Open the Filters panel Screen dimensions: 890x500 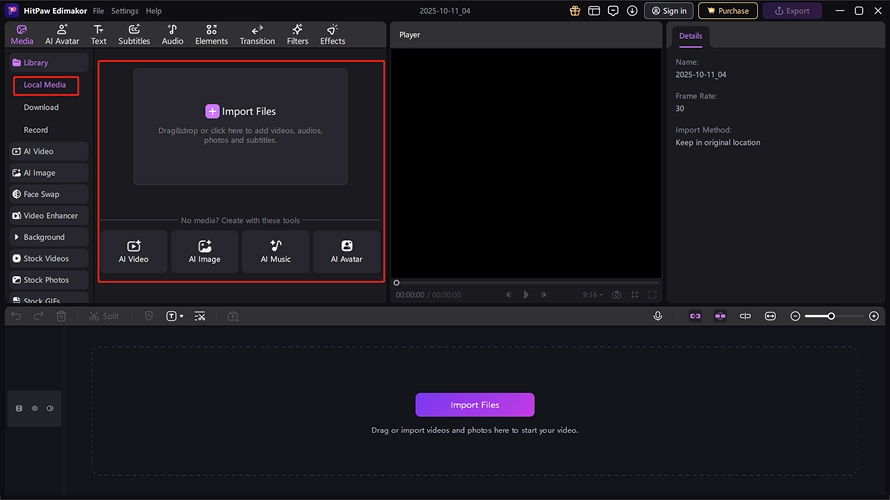point(297,35)
